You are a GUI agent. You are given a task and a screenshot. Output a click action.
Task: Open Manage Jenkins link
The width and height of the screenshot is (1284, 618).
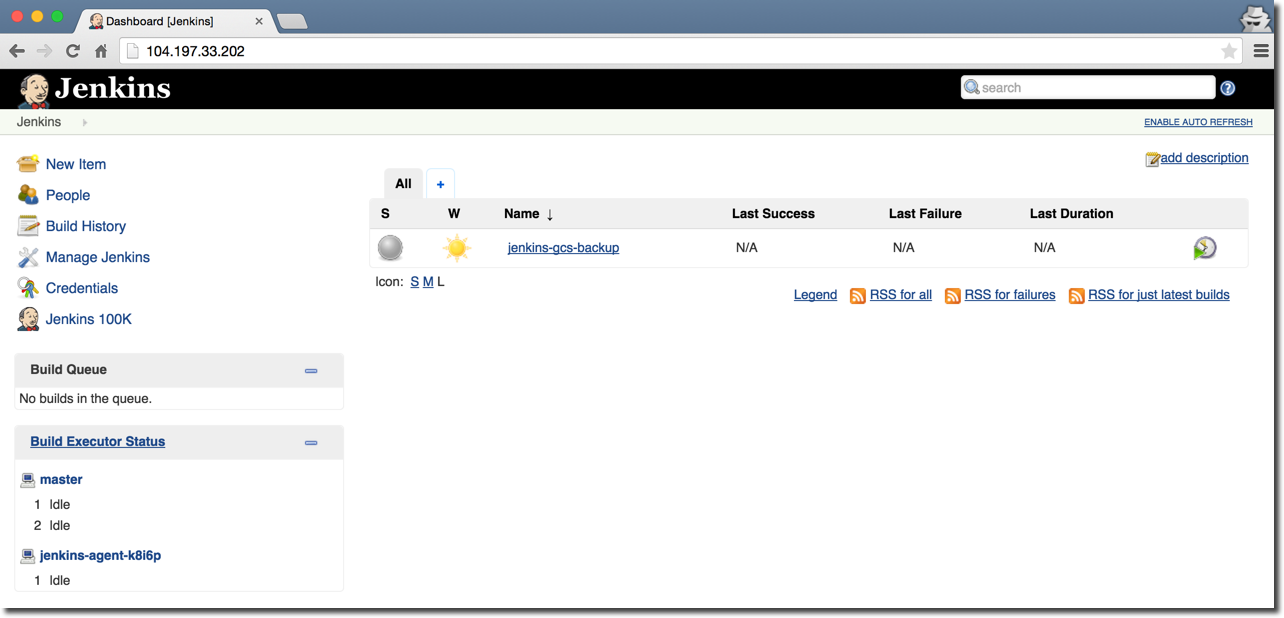pyautogui.click(x=98, y=257)
